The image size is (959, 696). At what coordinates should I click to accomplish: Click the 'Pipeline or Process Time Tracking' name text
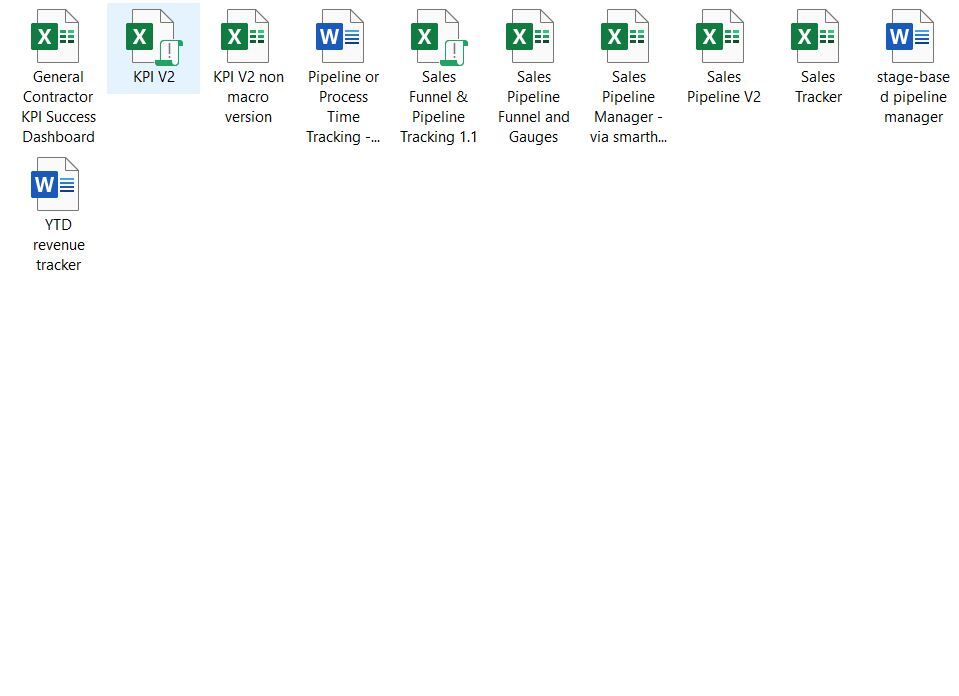[x=343, y=107]
